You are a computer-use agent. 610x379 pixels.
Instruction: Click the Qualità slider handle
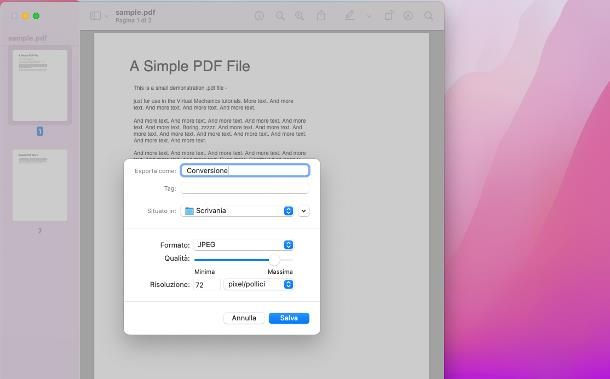click(x=274, y=259)
